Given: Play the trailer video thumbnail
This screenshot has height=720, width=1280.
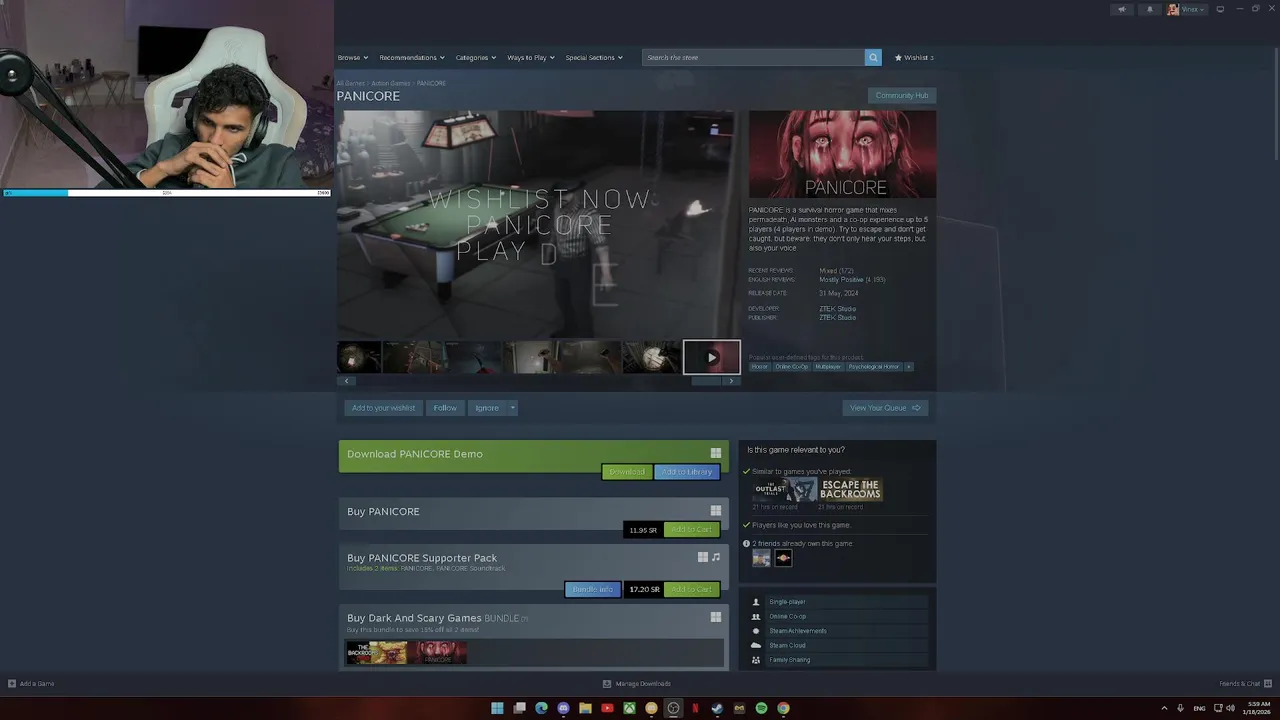Looking at the screenshot, I should (x=712, y=357).
